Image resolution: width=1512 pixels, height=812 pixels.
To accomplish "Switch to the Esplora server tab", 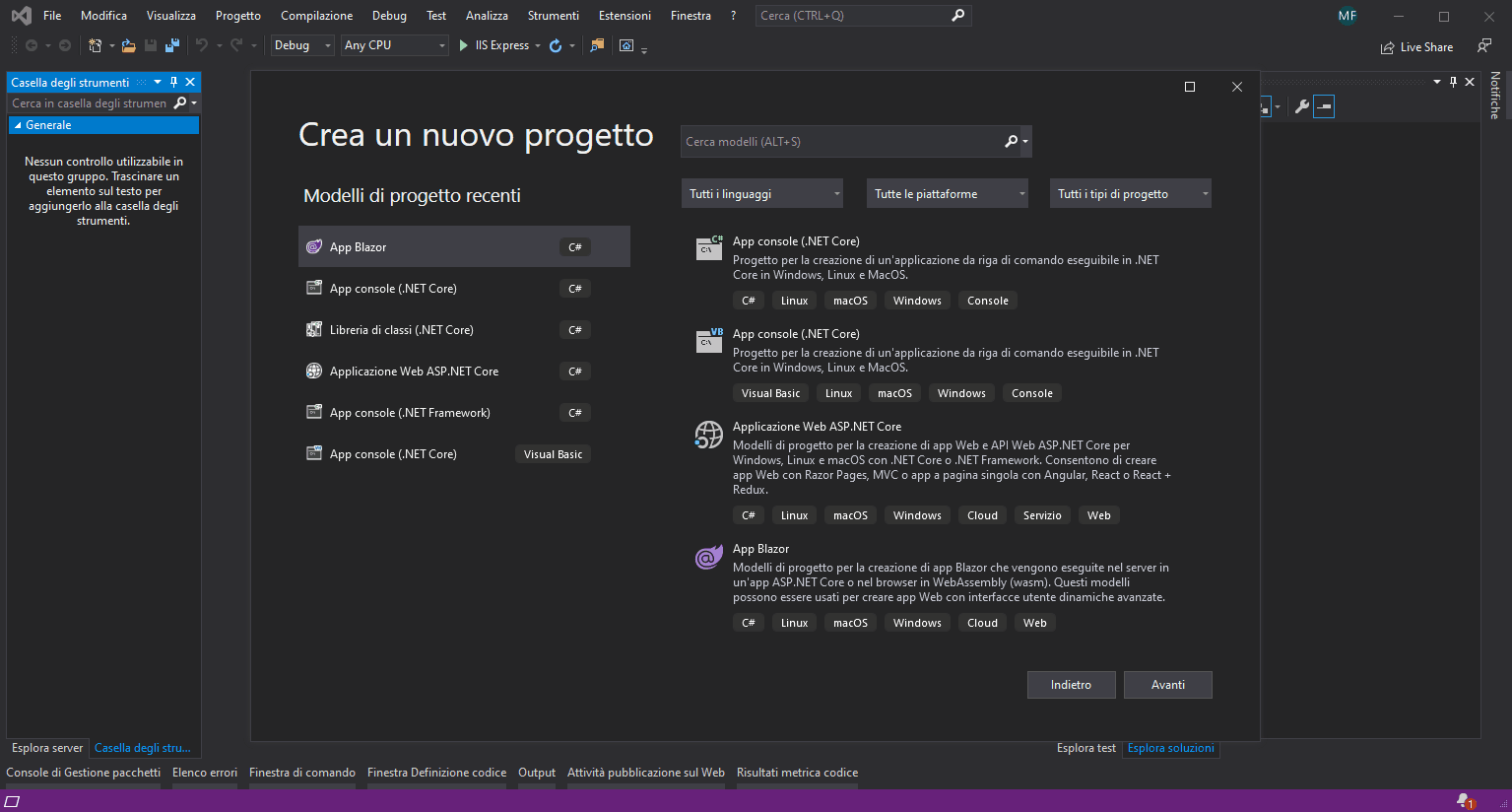I will 47,748.
